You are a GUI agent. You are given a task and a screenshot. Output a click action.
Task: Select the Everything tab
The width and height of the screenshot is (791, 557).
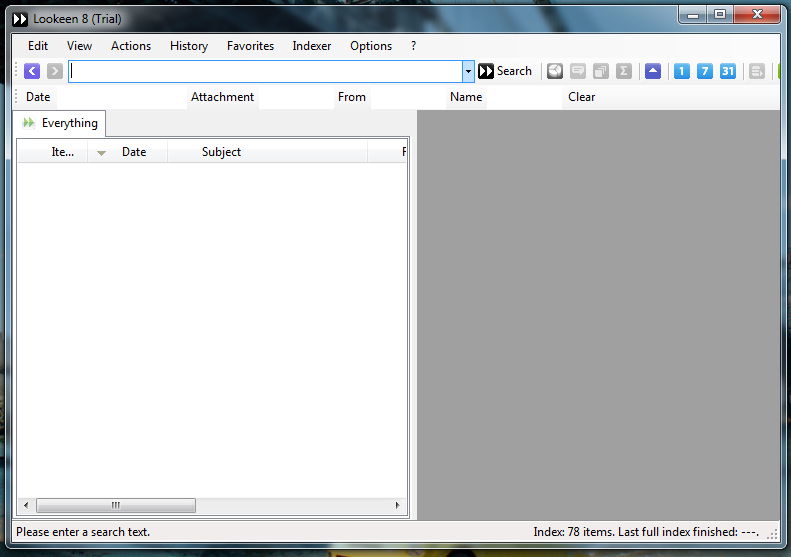tap(60, 123)
